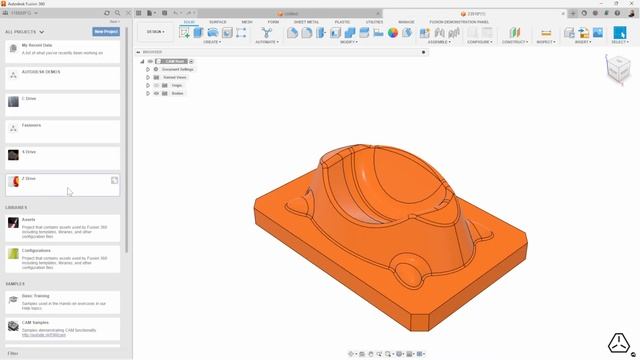Select the Shell tool icon
This screenshot has width=640, height=360.
coord(335,33)
